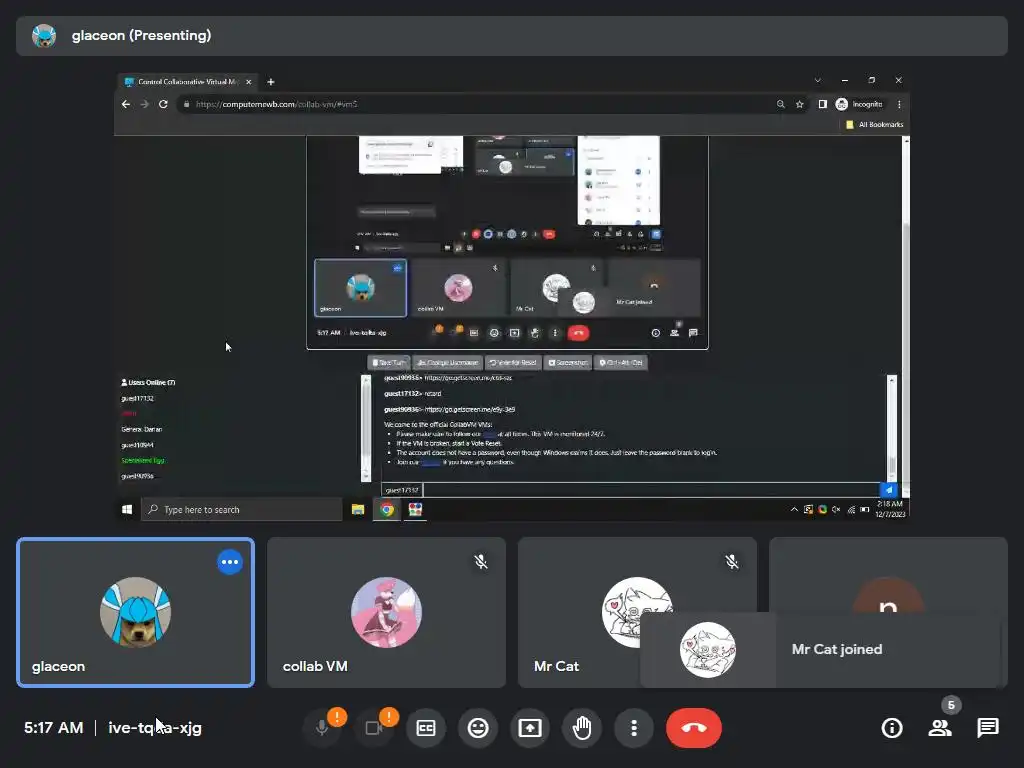This screenshot has height=768, width=1024.
Task: Click the Take Turn button
Action: click(x=389, y=362)
